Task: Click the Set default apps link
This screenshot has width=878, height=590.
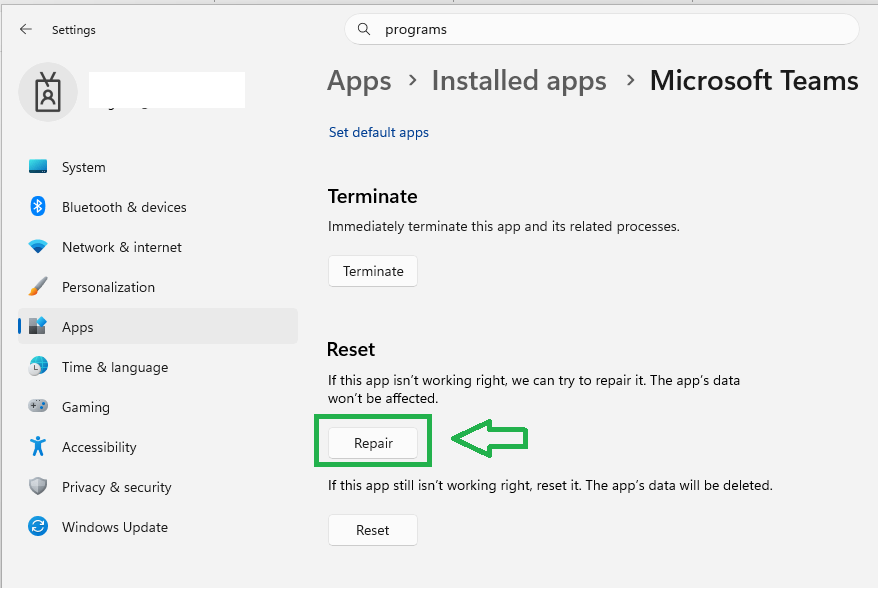Action: tap(379, 132)
